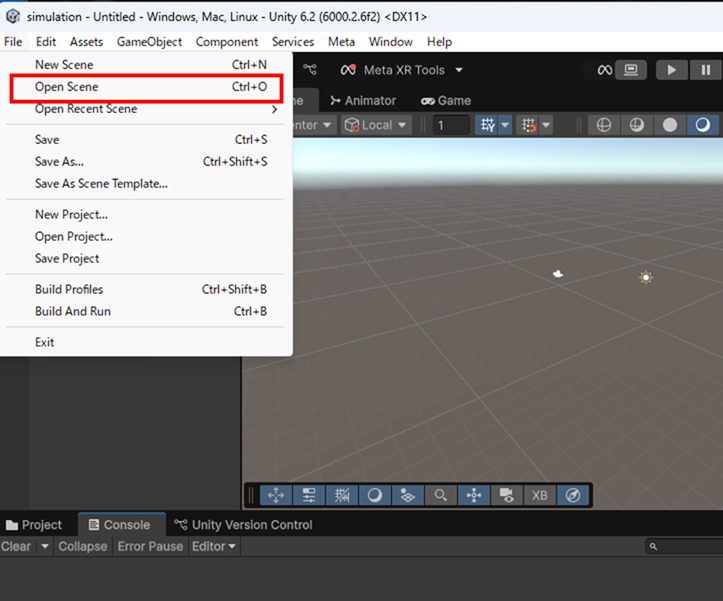Click the compass icon in the bottom overlay bar
Screen dimensions: 723x601
point(573,495)
